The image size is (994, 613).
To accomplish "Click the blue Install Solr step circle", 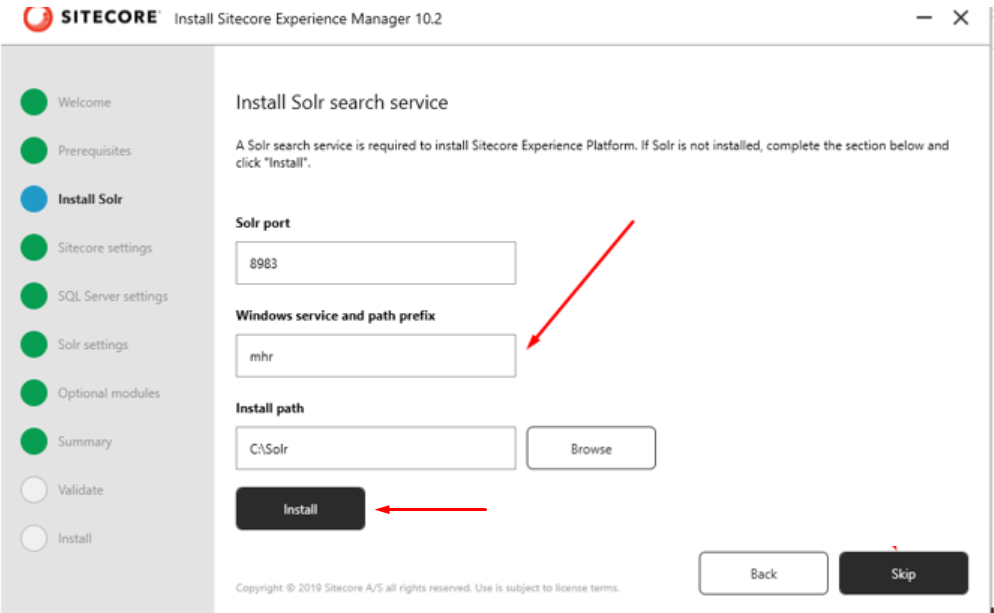I will click(34, 199).
